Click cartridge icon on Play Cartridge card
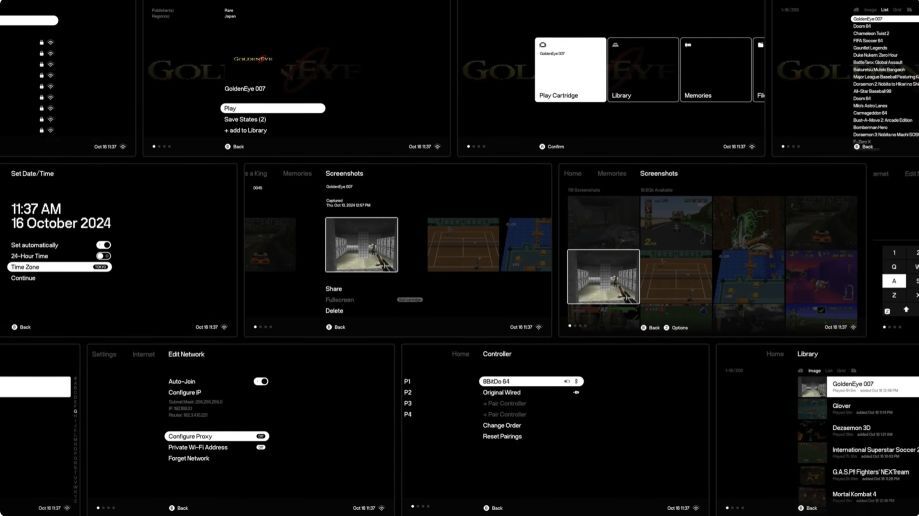The height and width of the screenshot is (516, 919). [x=543, y=45]
